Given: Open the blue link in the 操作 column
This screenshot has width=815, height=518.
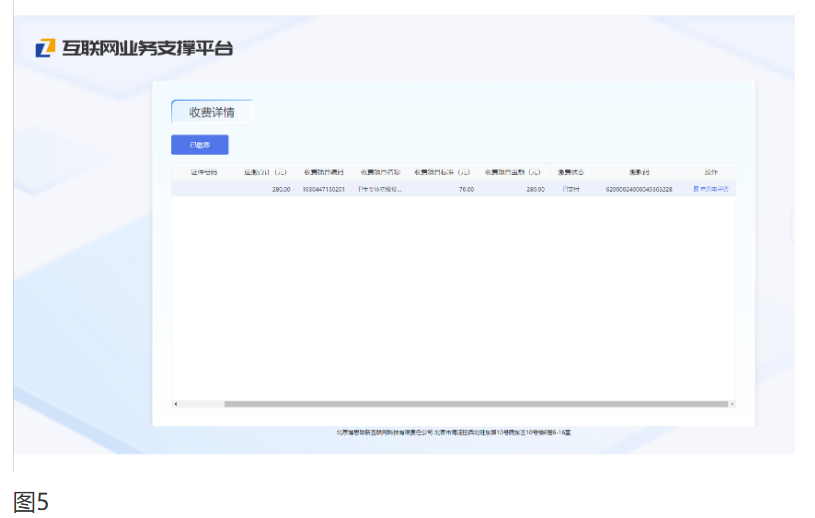Looking at the screenshot, I should coord(710,189).
